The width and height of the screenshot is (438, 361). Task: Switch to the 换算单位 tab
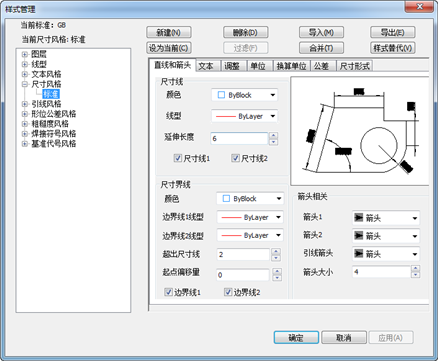(292, 66)
